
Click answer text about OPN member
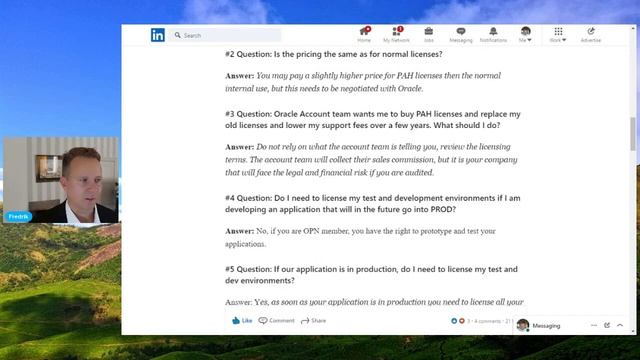click(360, 238)
